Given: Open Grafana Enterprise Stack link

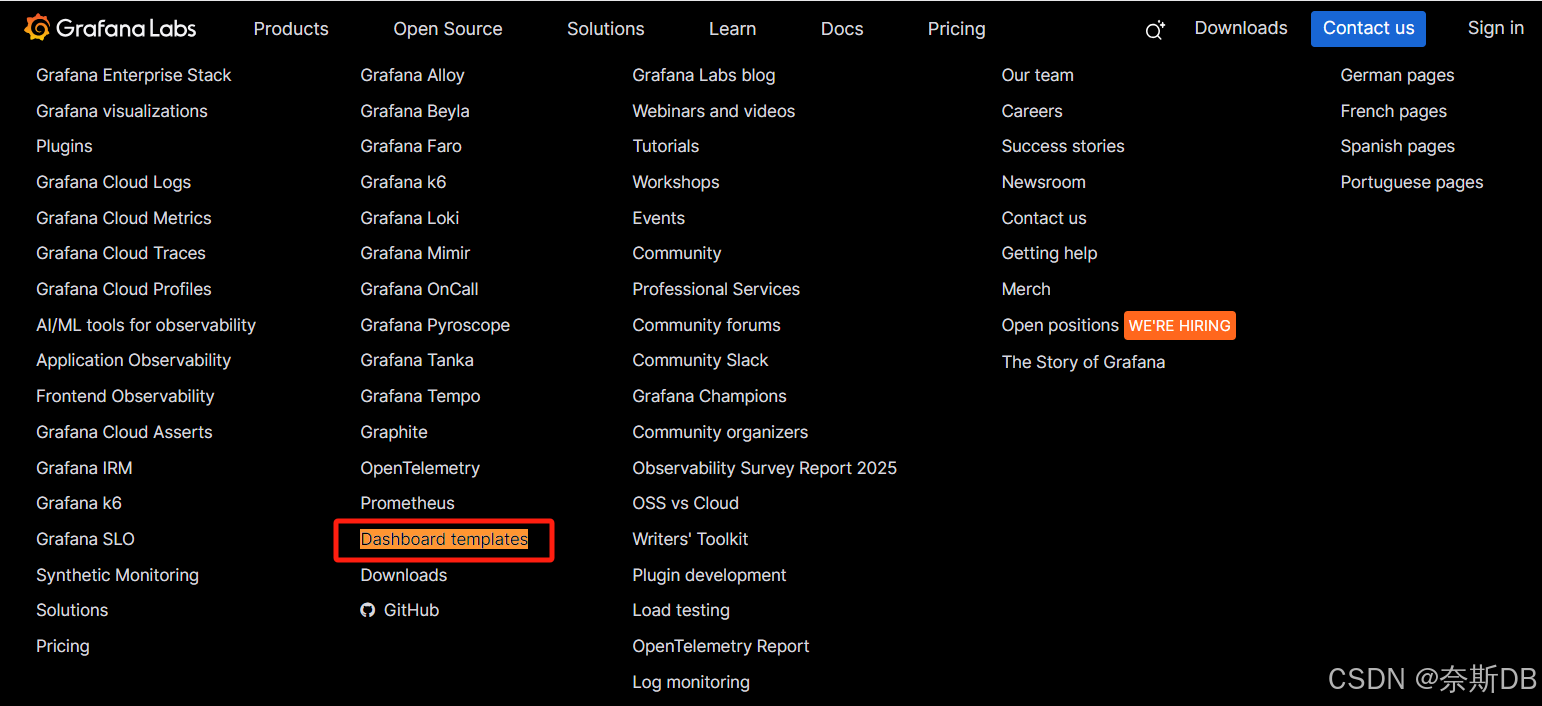Looking at the screenshot, I should pos(134,75).
